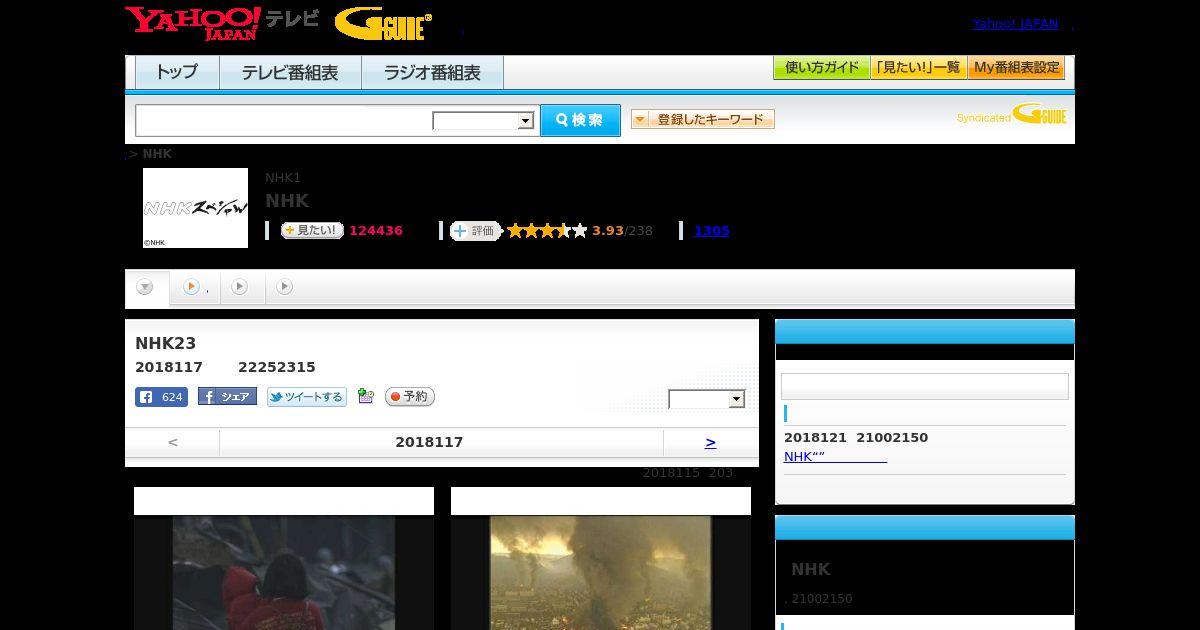Open the 1305 link

click(x=712, y=231)
